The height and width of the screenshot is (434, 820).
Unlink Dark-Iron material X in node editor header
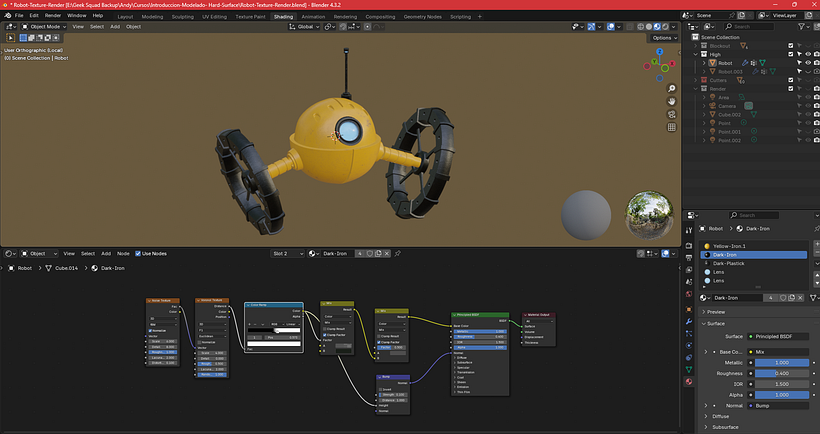click(x=386, y=254)
